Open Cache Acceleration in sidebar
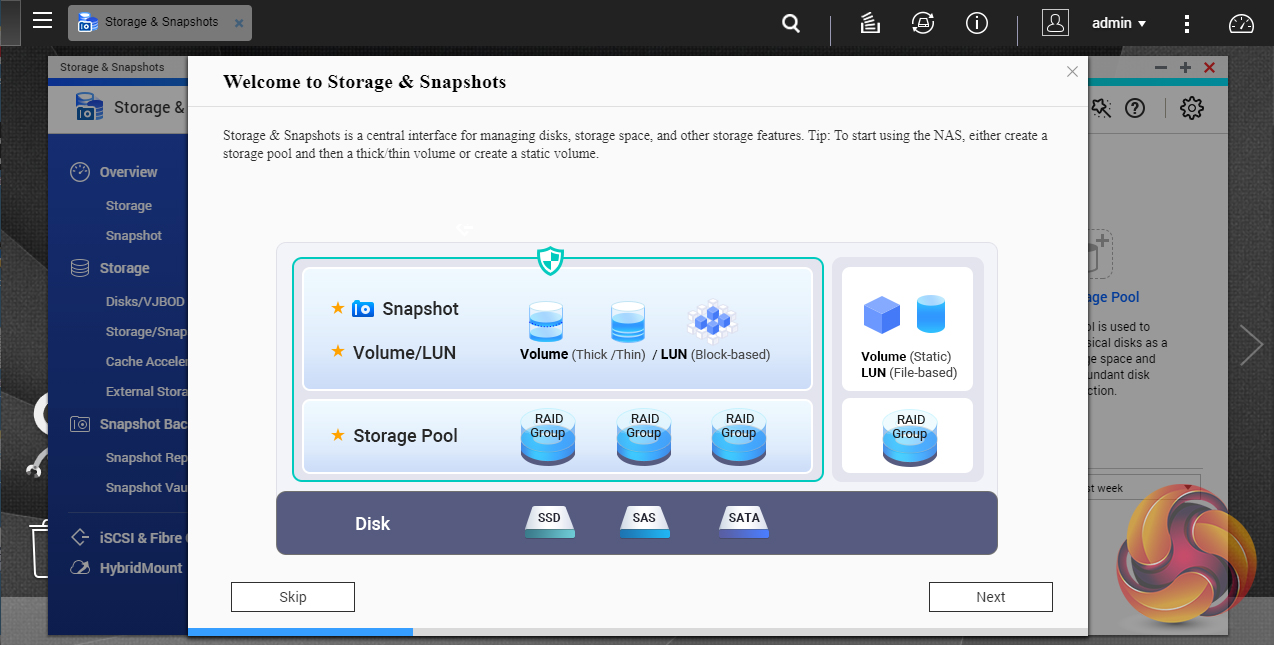This screenshot has width=1274, height=645. tap(146, 361)
